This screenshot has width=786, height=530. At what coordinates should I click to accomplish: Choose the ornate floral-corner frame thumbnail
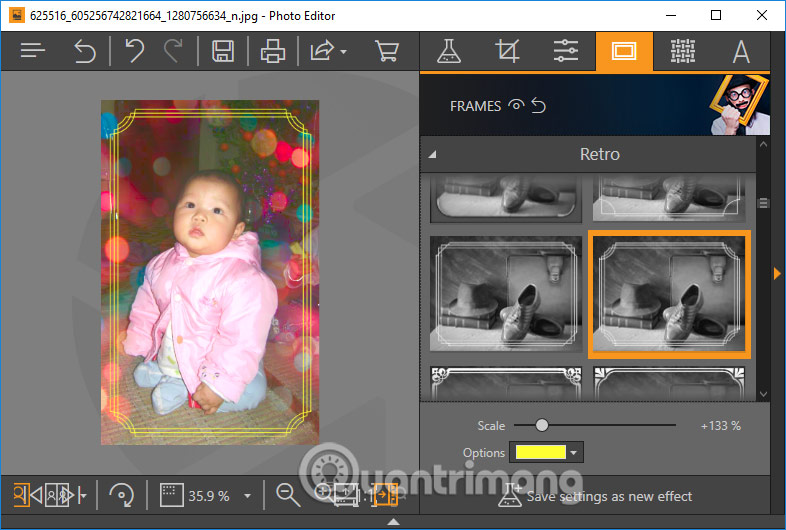[506, 383]
